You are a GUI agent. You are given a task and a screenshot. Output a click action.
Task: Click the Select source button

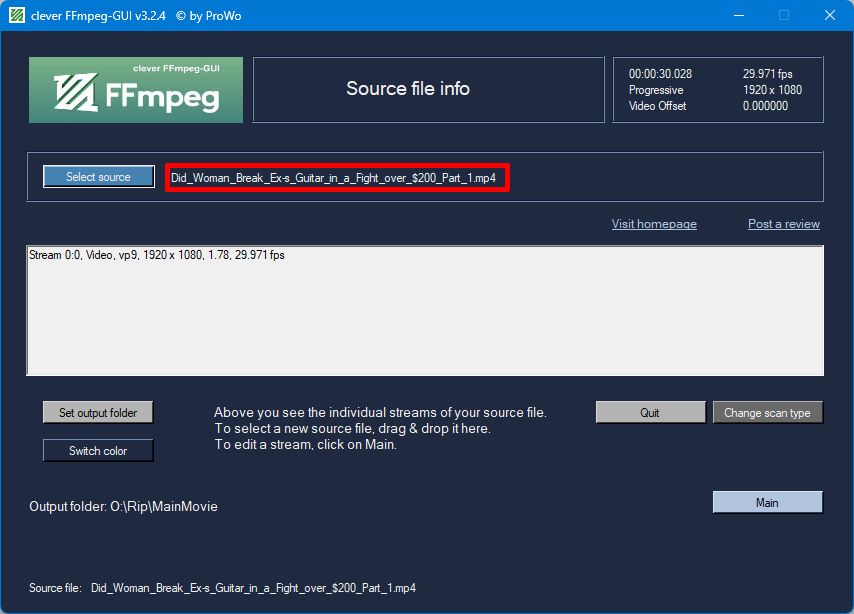pos(99,177)
